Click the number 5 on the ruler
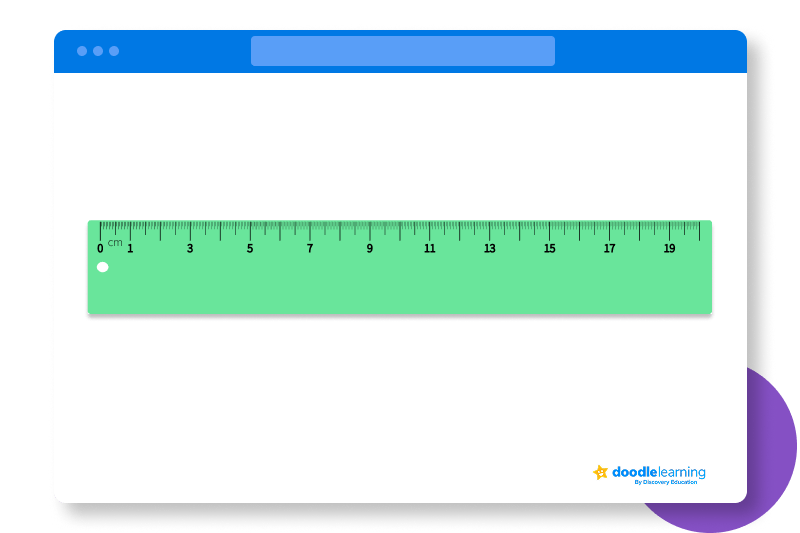Viewport: 800px width, 533px height. (250, 248)
